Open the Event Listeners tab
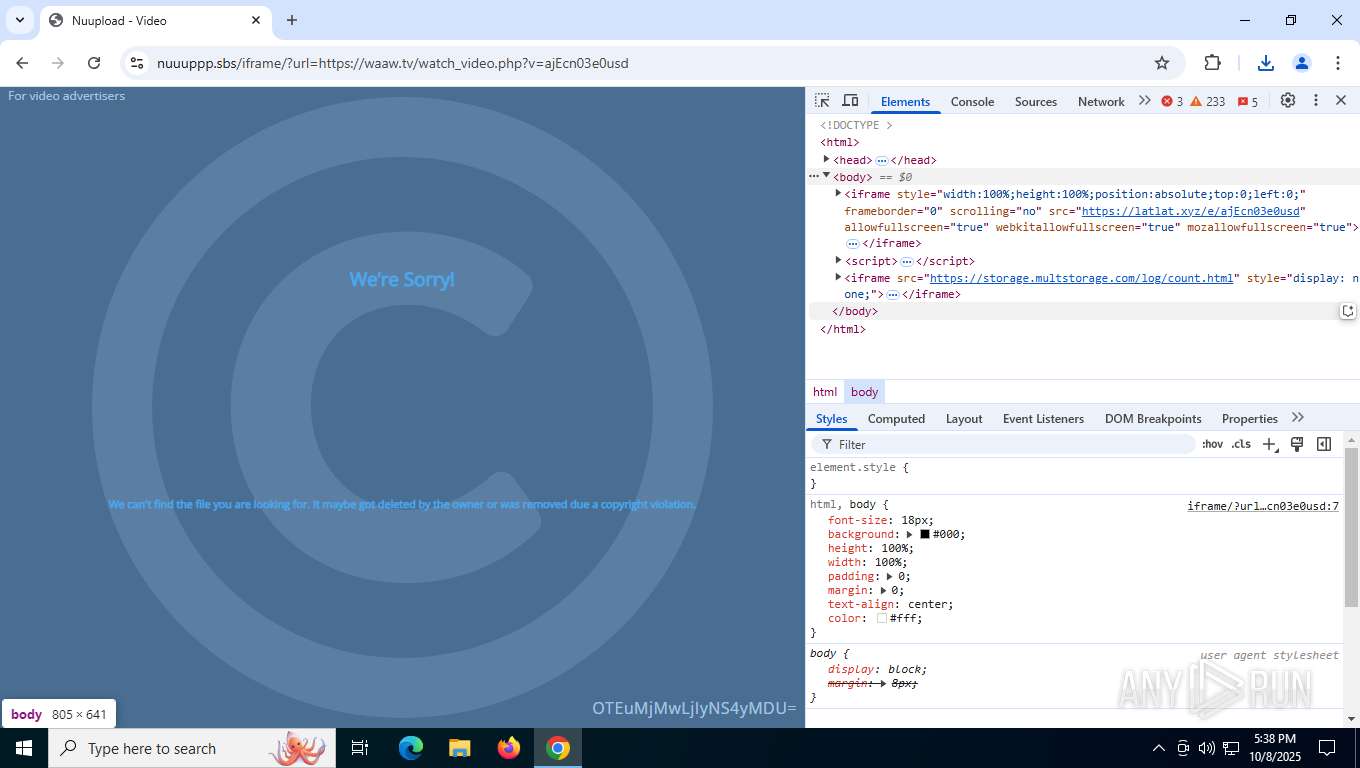The height and width of the screenshot is (768, 1360). [1043, 419]
